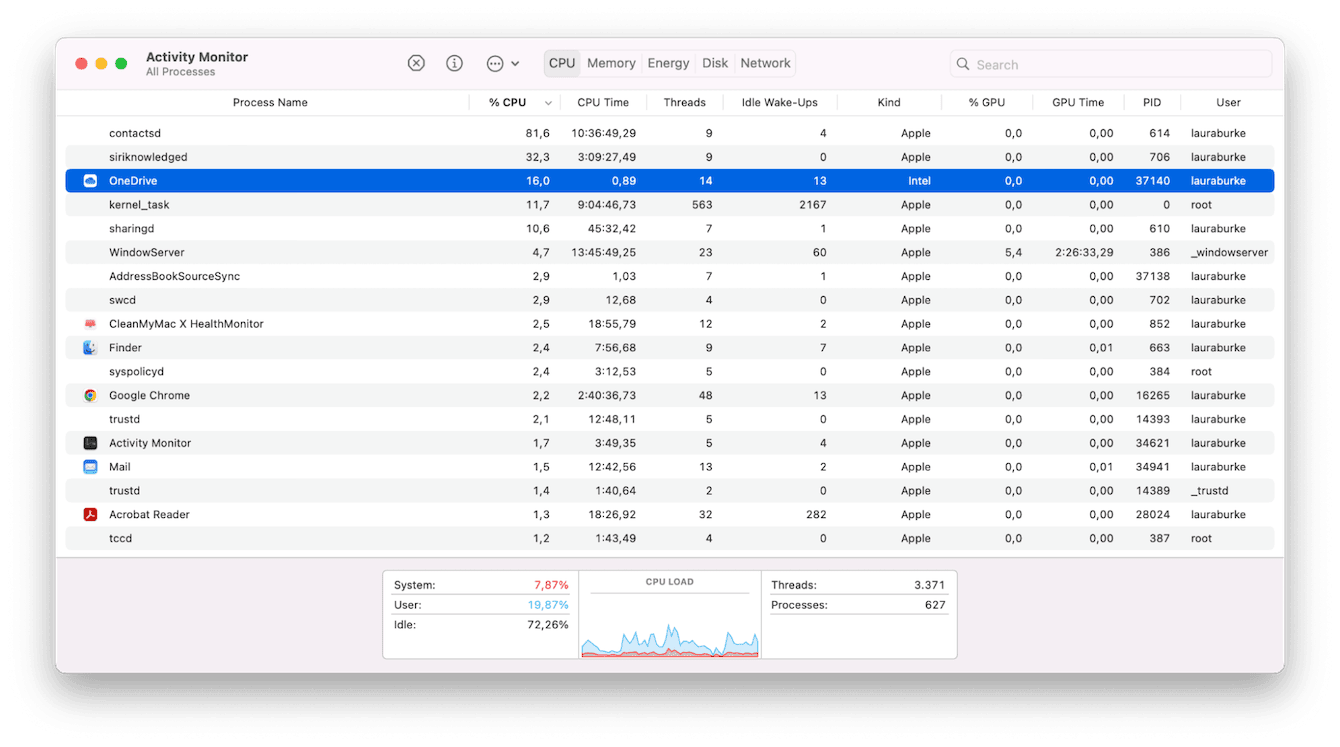Open the dropdown chevron beside the ellipsis icon
The width and height of the screenshot is (1340, 747).
pos(514,62)
